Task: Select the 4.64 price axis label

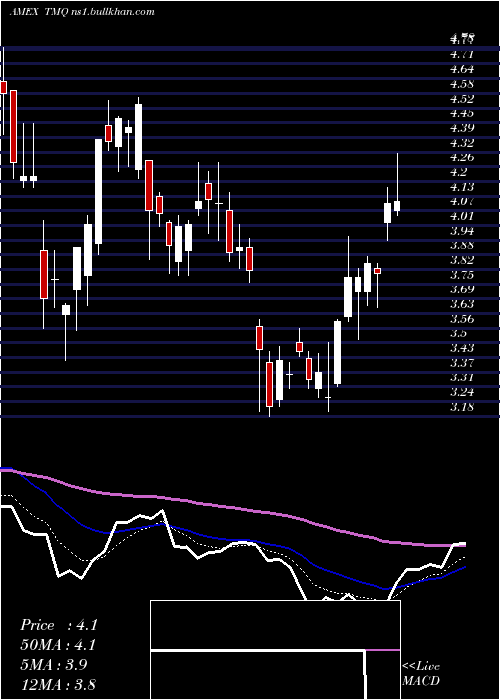Action: (462, 70)
